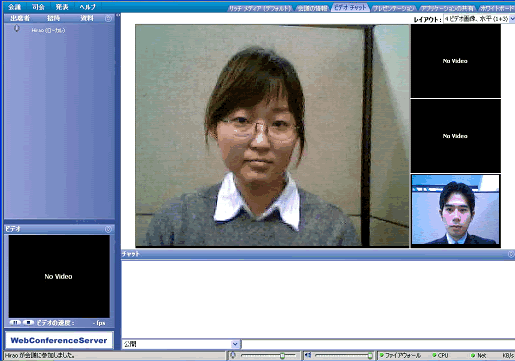Click the small panel toggle arrows beside the attendee header
Screen dimensions: 515x361
pos(118,15)
